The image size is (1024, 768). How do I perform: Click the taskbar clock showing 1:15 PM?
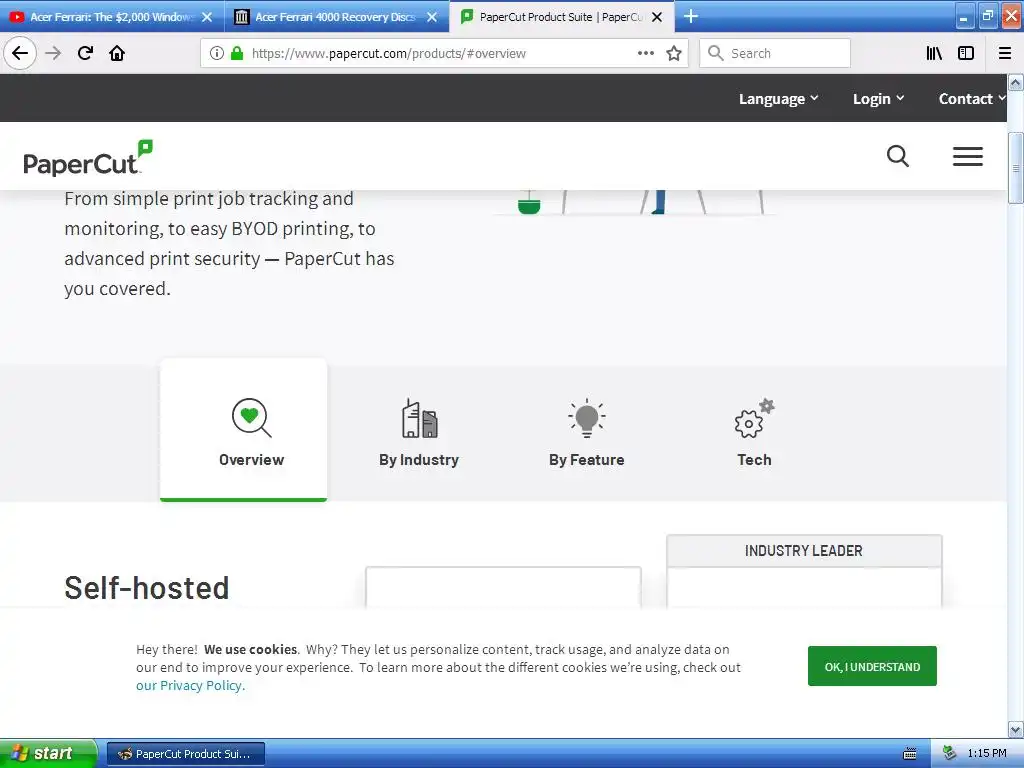(x=987, y=753)
